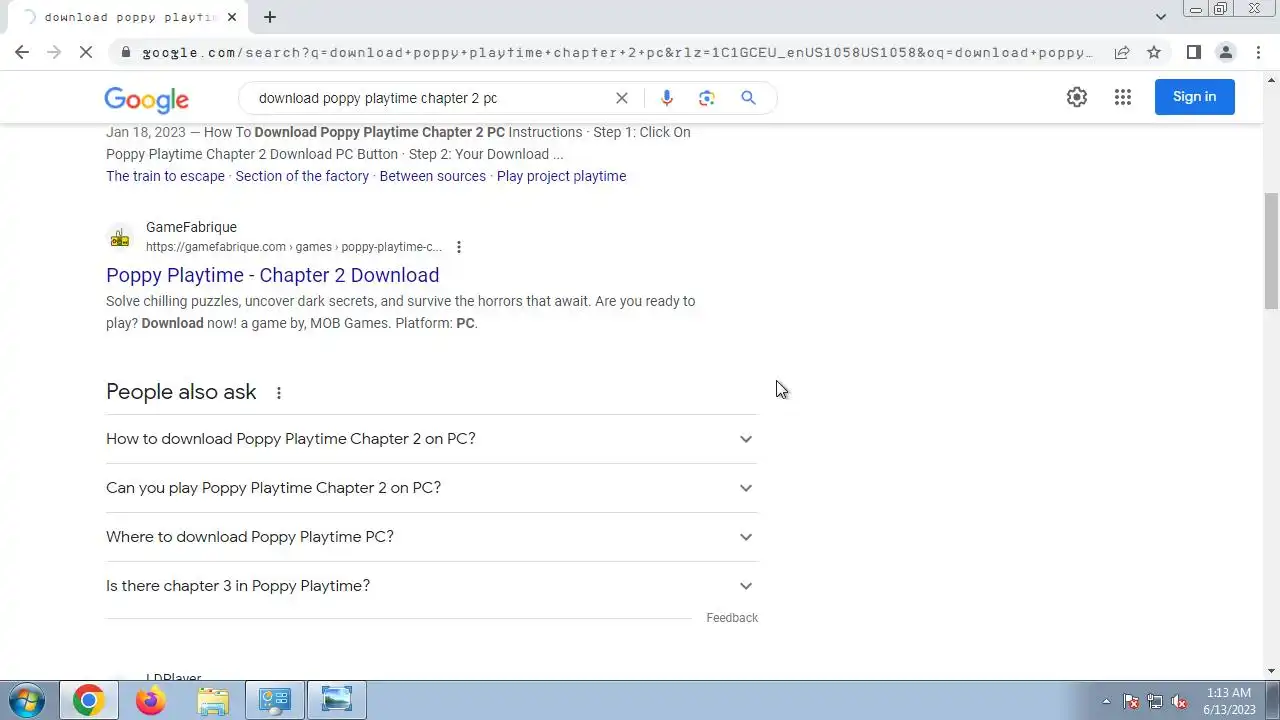Expand 'Is there chapter 3 in Poppy Playtime?'

click(432, 586)
